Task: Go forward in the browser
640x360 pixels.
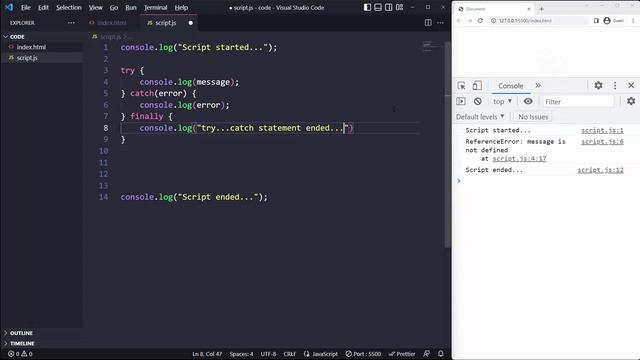Action: tap(470, 20)
